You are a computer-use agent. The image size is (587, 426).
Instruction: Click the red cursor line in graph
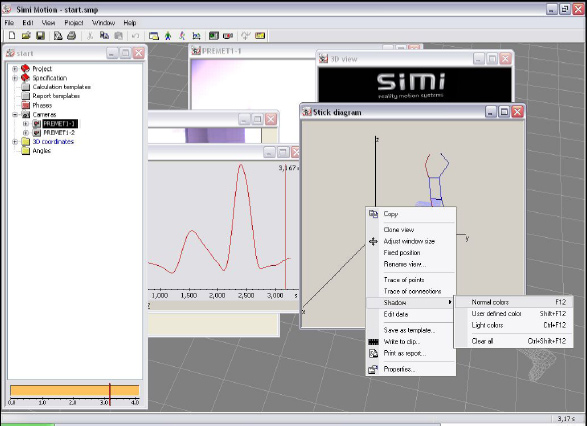click(x=286, y=226)
